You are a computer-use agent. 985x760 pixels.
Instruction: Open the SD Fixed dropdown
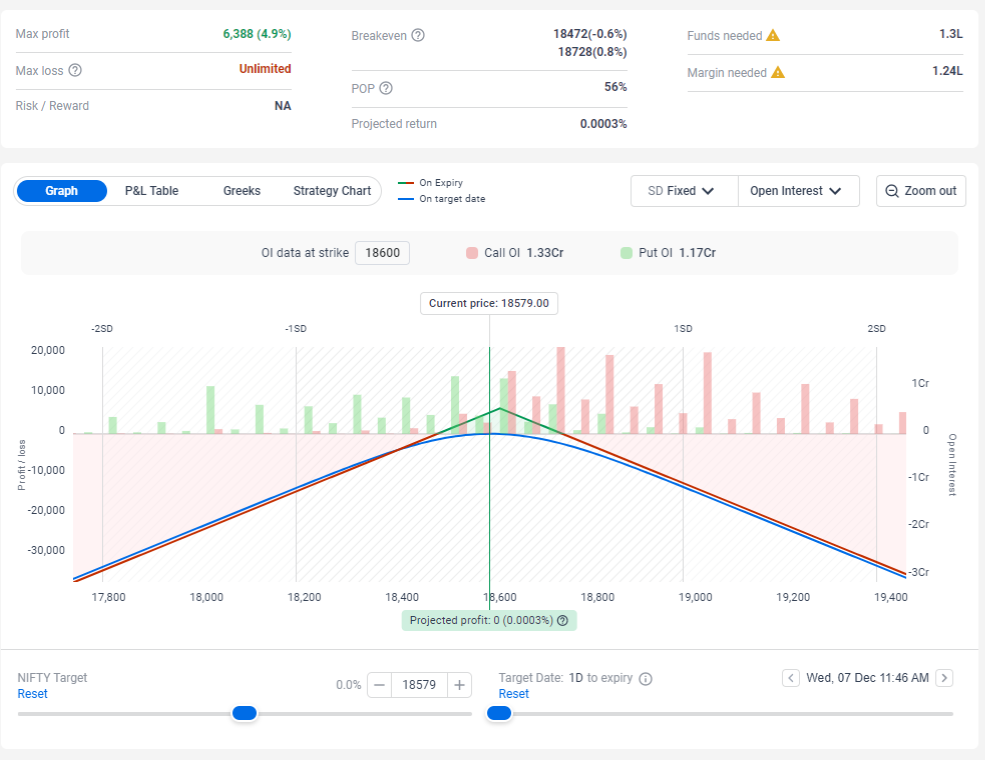[684, 191]
